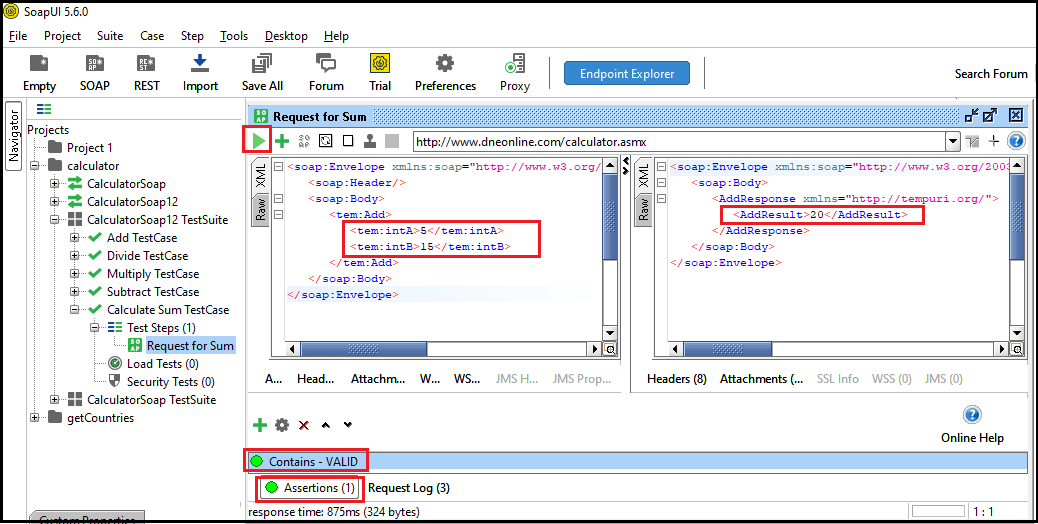Expand CalculatorSoap12 interface node
This screenshot has width=1038, height=524.
54,201
